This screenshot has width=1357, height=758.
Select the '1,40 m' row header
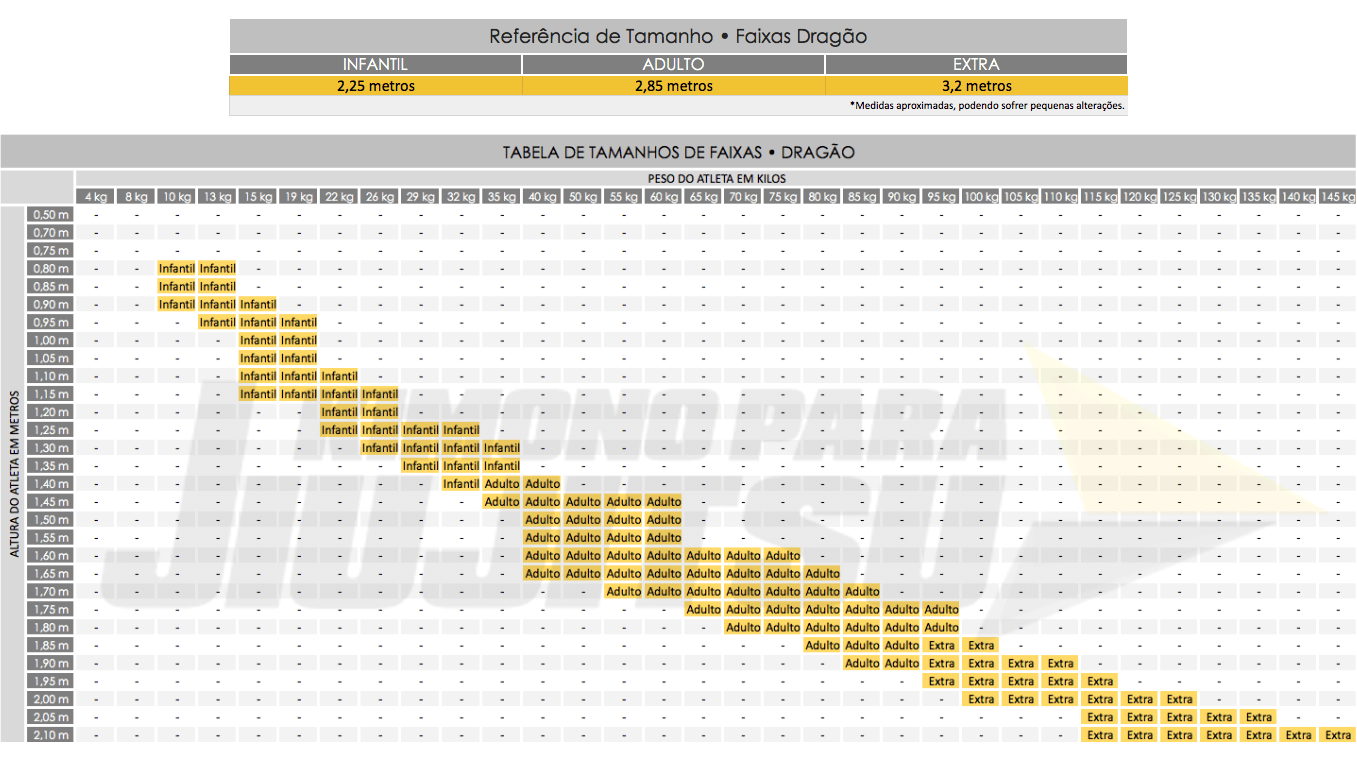[x=50, y=484]
